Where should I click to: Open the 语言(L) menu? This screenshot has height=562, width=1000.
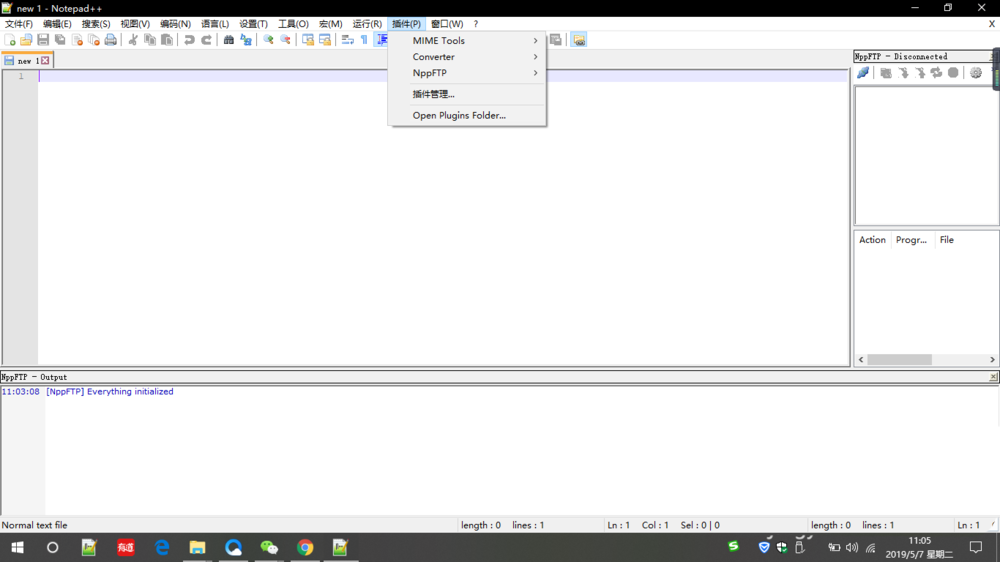214,24
